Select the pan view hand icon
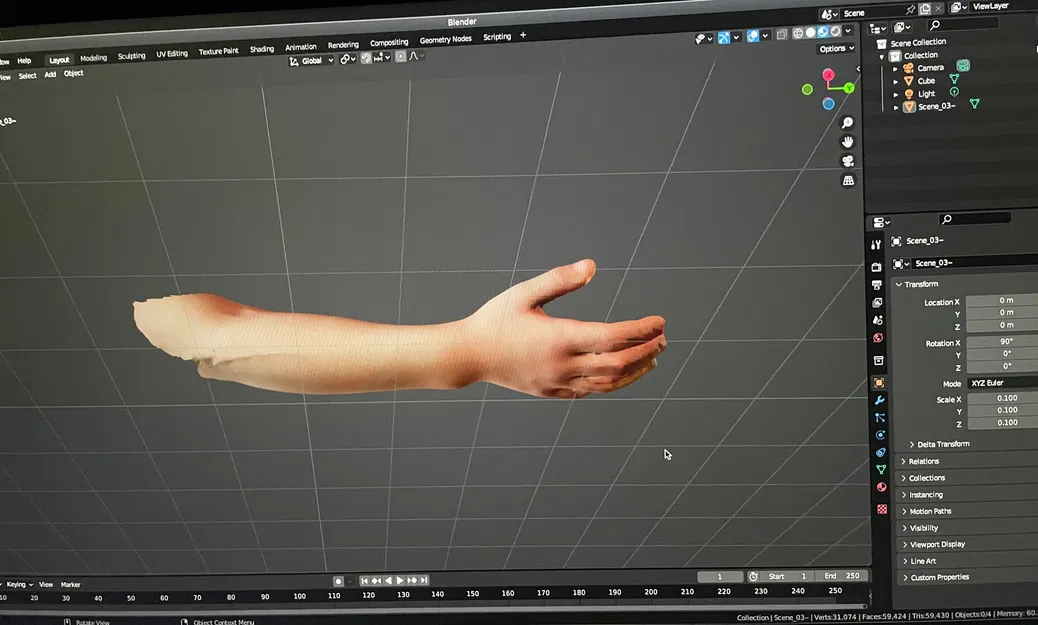 click(x=847, y=142)
